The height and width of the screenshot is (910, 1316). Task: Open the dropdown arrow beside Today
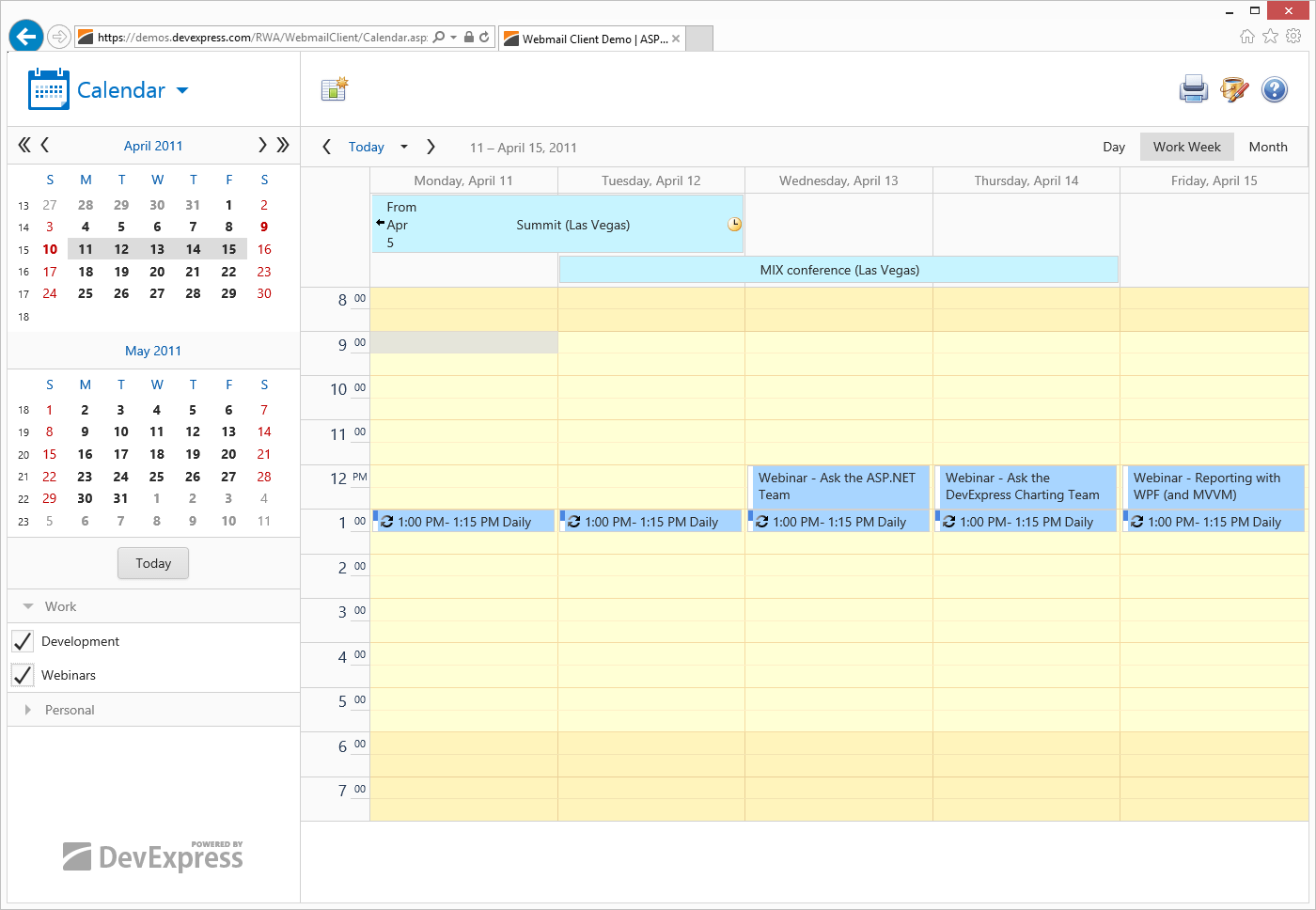[404, 147]
